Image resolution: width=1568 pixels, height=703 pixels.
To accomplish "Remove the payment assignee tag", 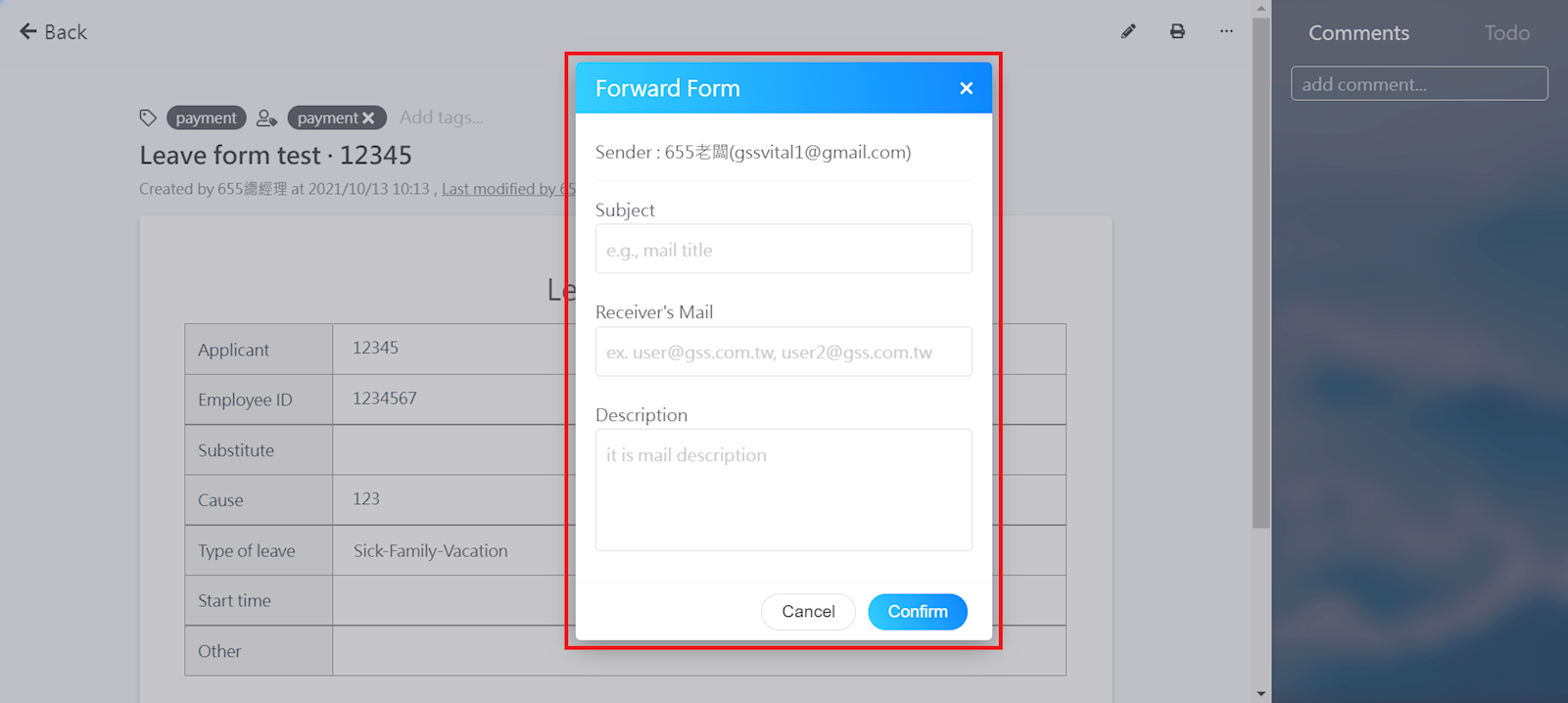I will (x=369, y=118).
